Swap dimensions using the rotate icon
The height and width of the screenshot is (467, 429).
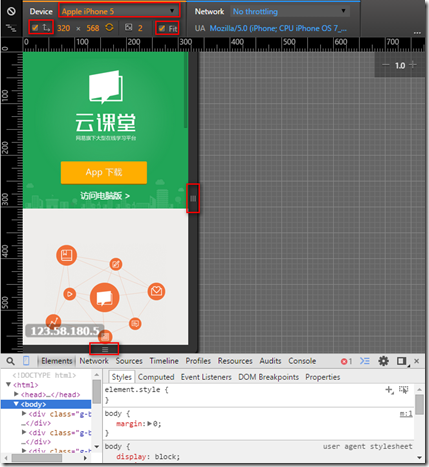pyautogui.click(x=109, y=28)
